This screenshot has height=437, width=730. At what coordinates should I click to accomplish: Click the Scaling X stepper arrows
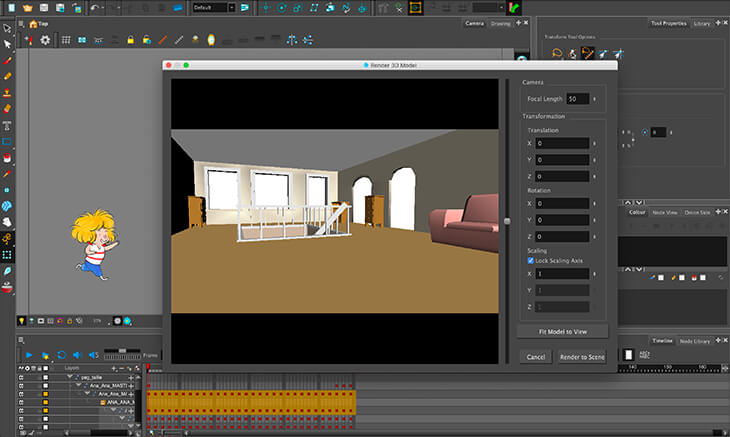[595, 274]
